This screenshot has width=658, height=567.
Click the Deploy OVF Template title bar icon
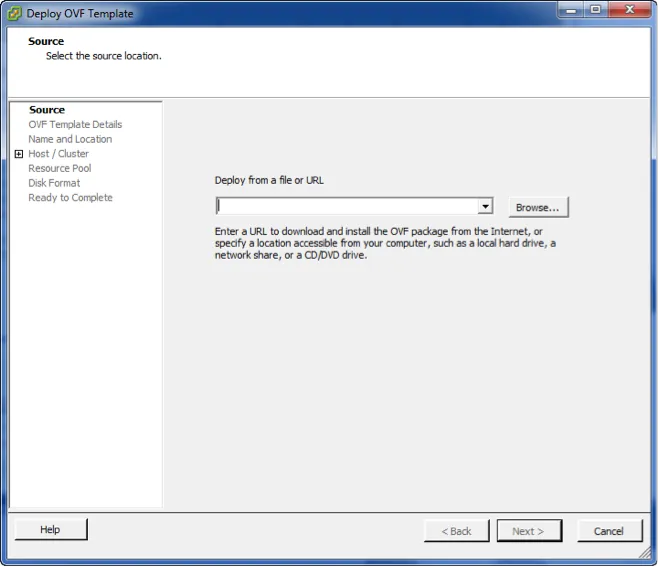point(15,13)
